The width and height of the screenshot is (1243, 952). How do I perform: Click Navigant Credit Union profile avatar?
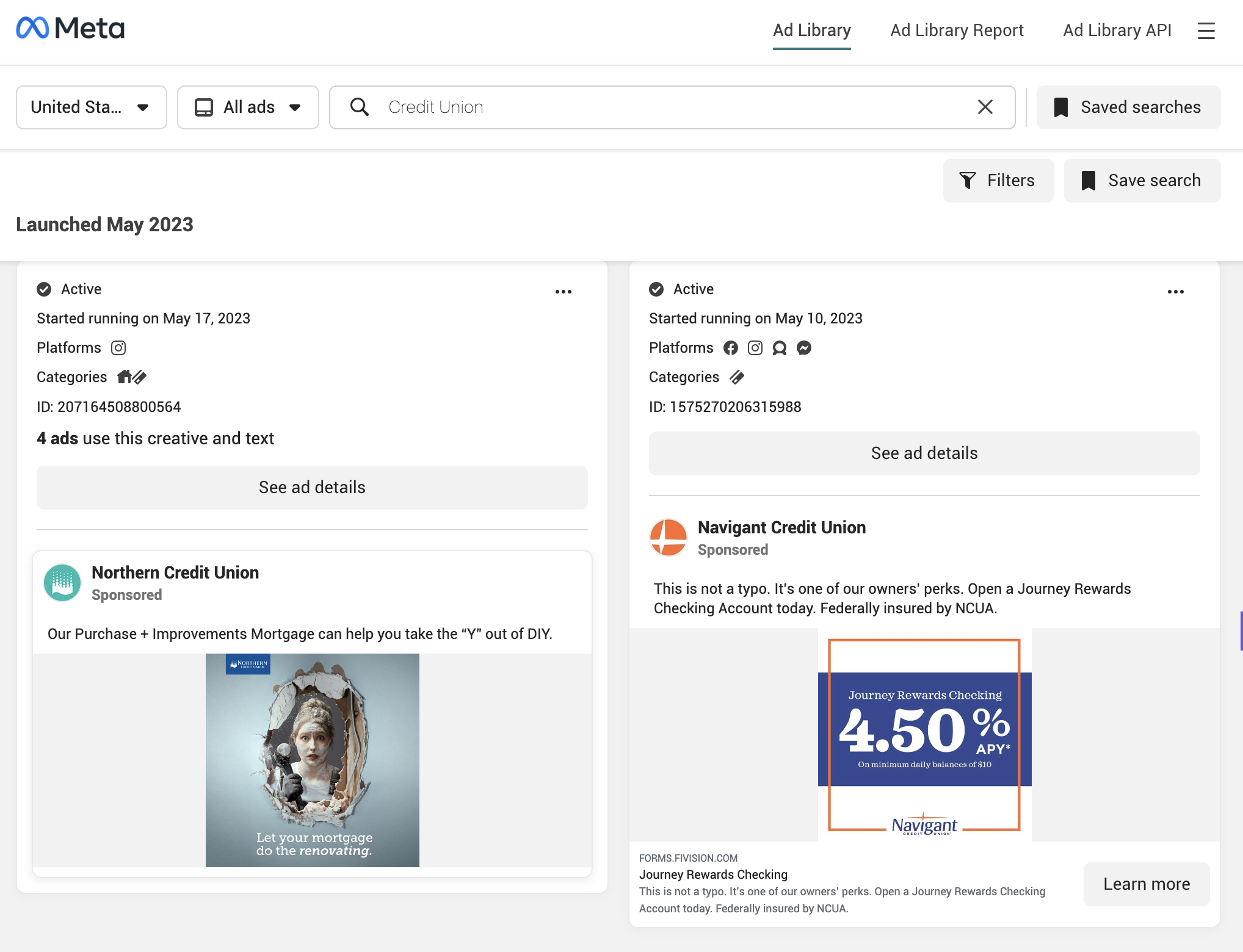point(669,538)
